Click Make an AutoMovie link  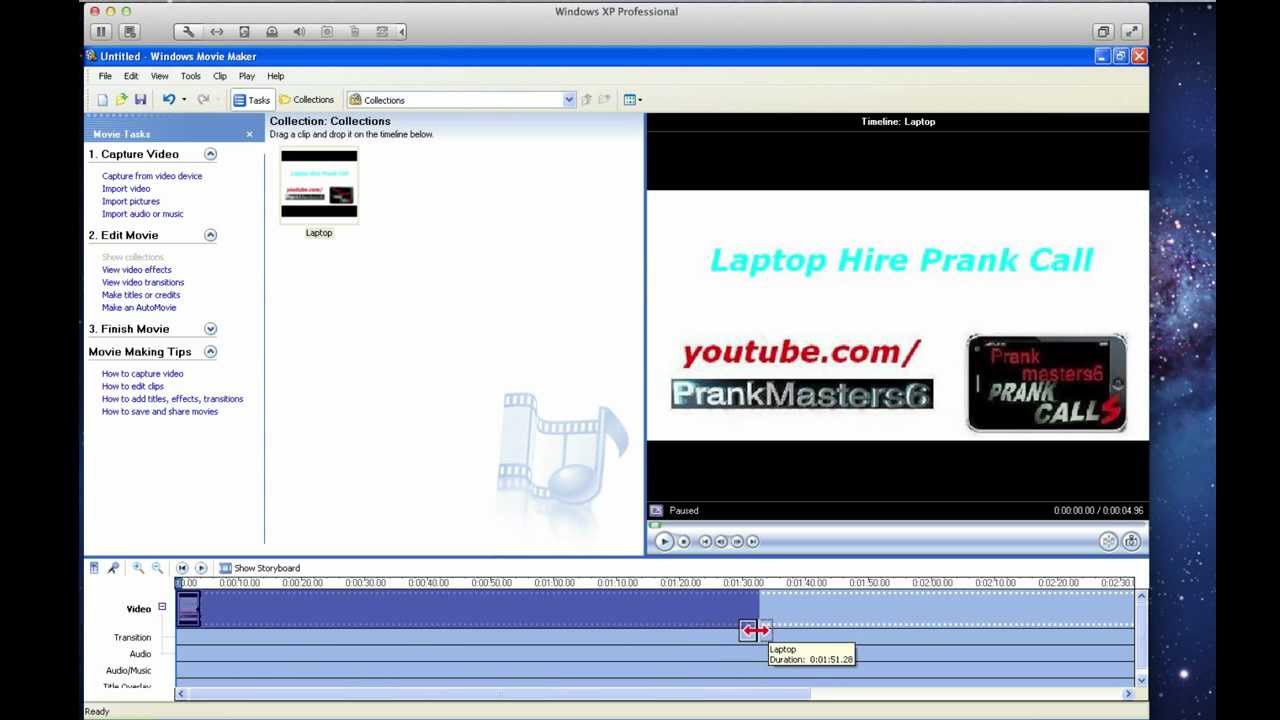(139, 308)
